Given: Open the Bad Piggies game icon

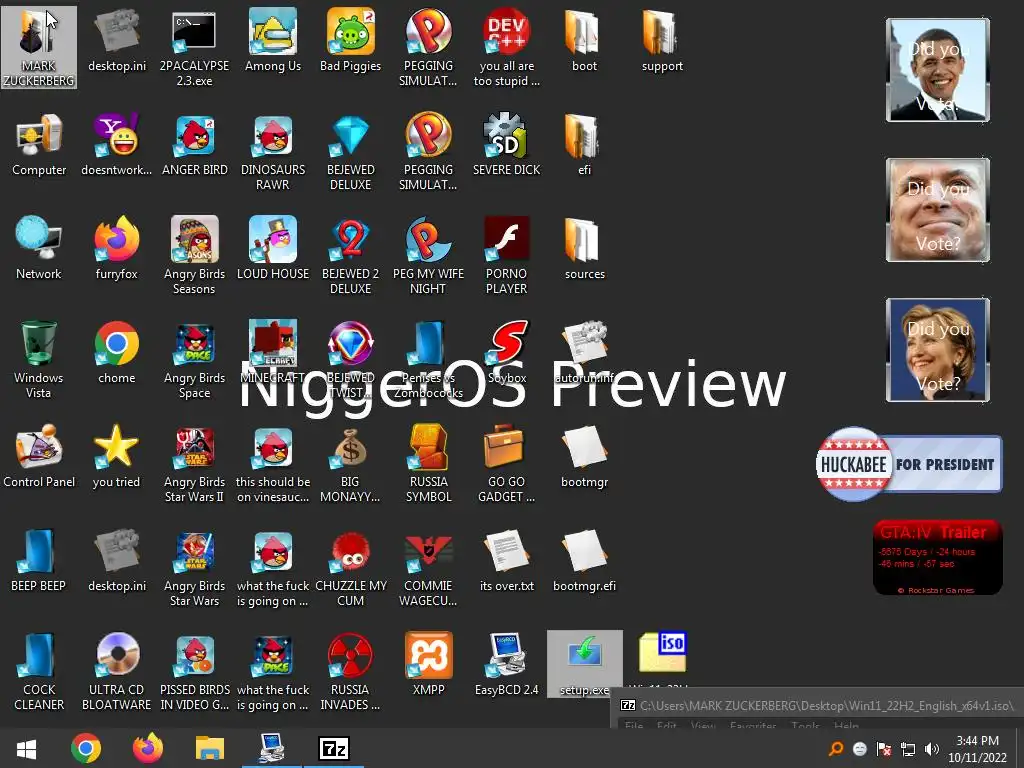Looking at the screenshot, I should point(351,39).
